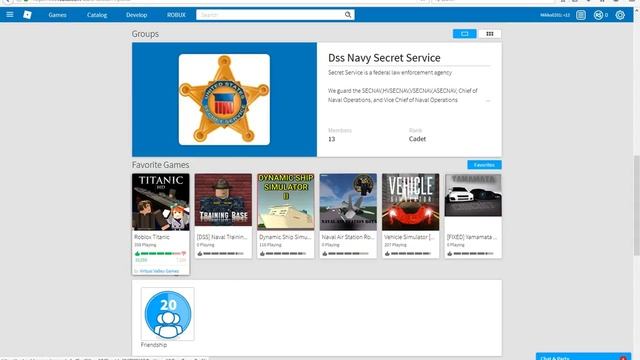Screen dimensions: 640x360
Task: Open the notifications feed icon
Action: click(x=580, y=15)
